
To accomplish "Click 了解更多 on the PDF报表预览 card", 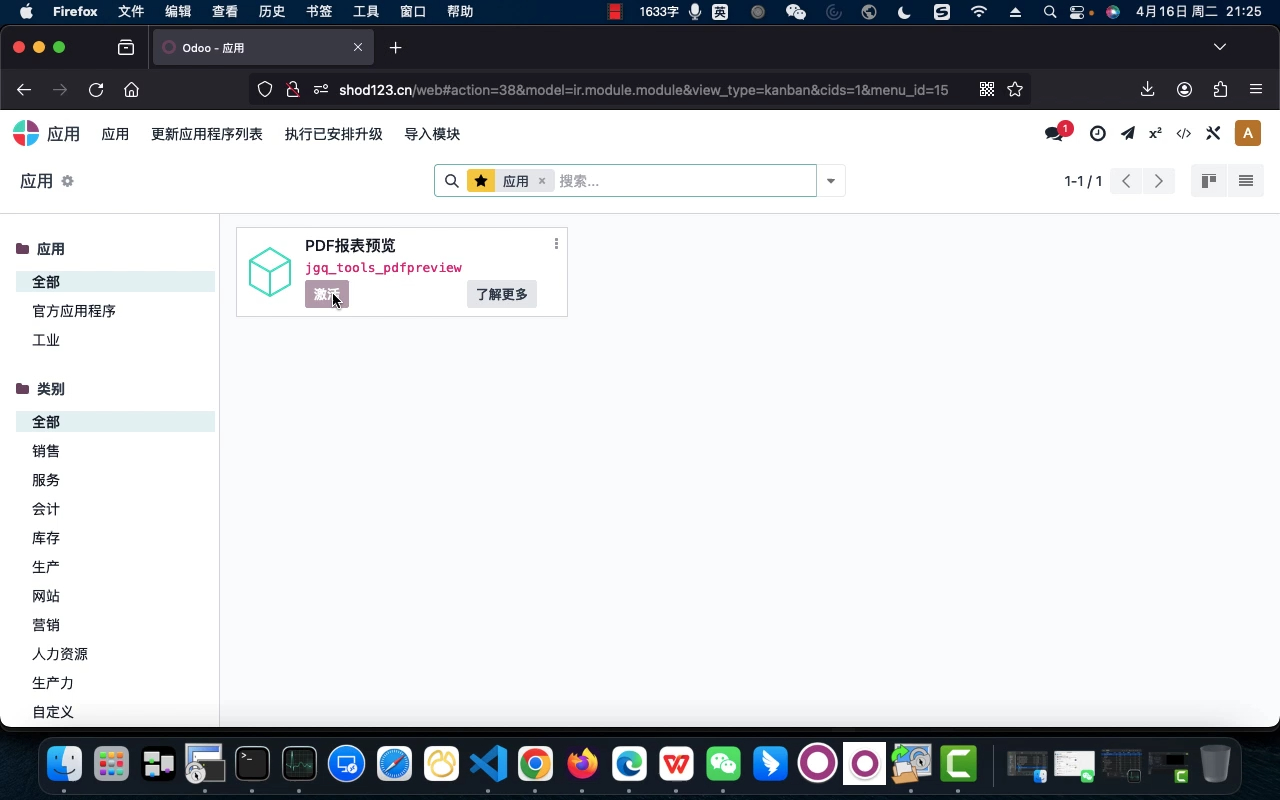I will point(501,293).
